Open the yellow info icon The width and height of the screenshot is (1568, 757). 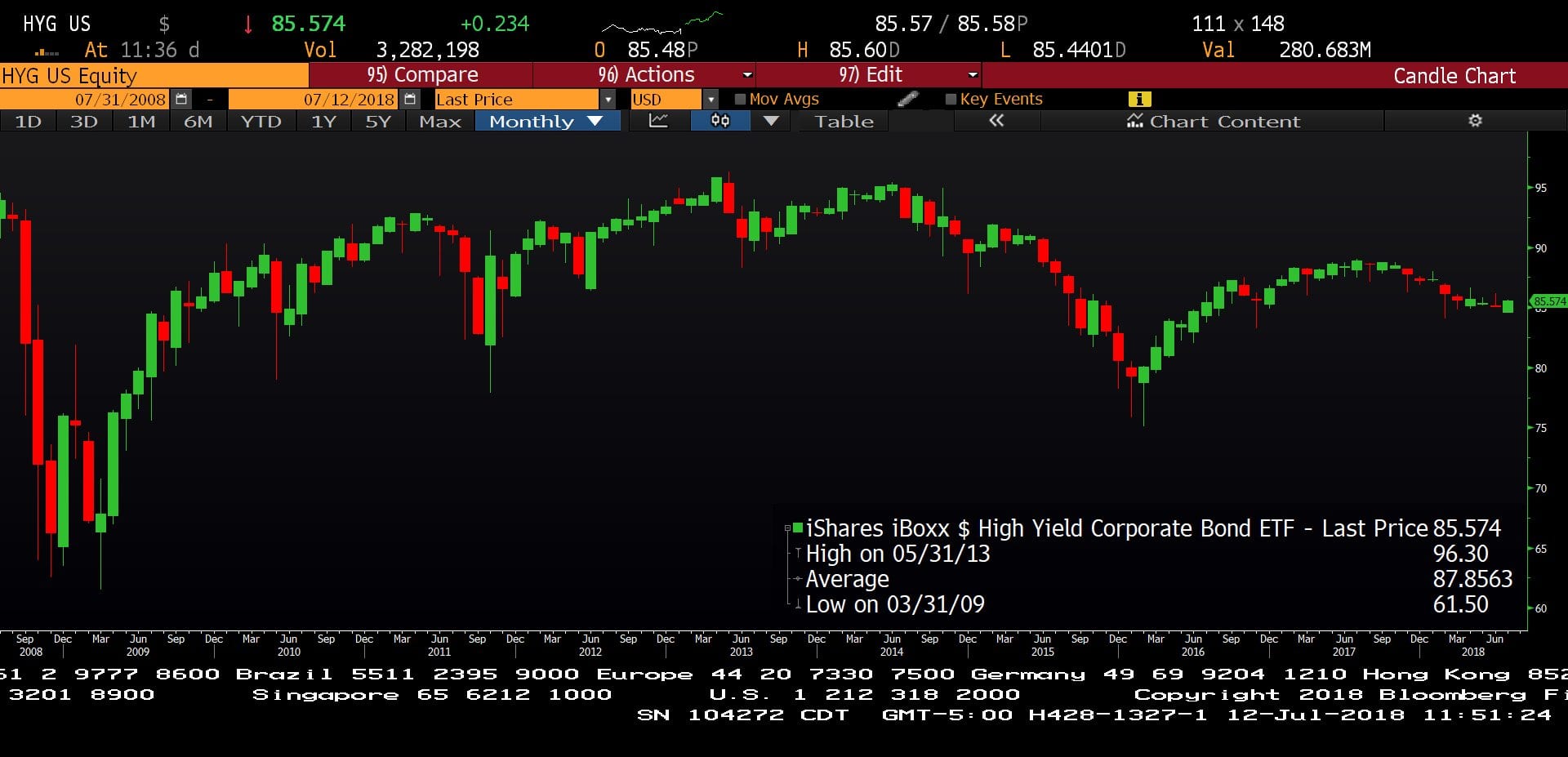click(1139, 99)
